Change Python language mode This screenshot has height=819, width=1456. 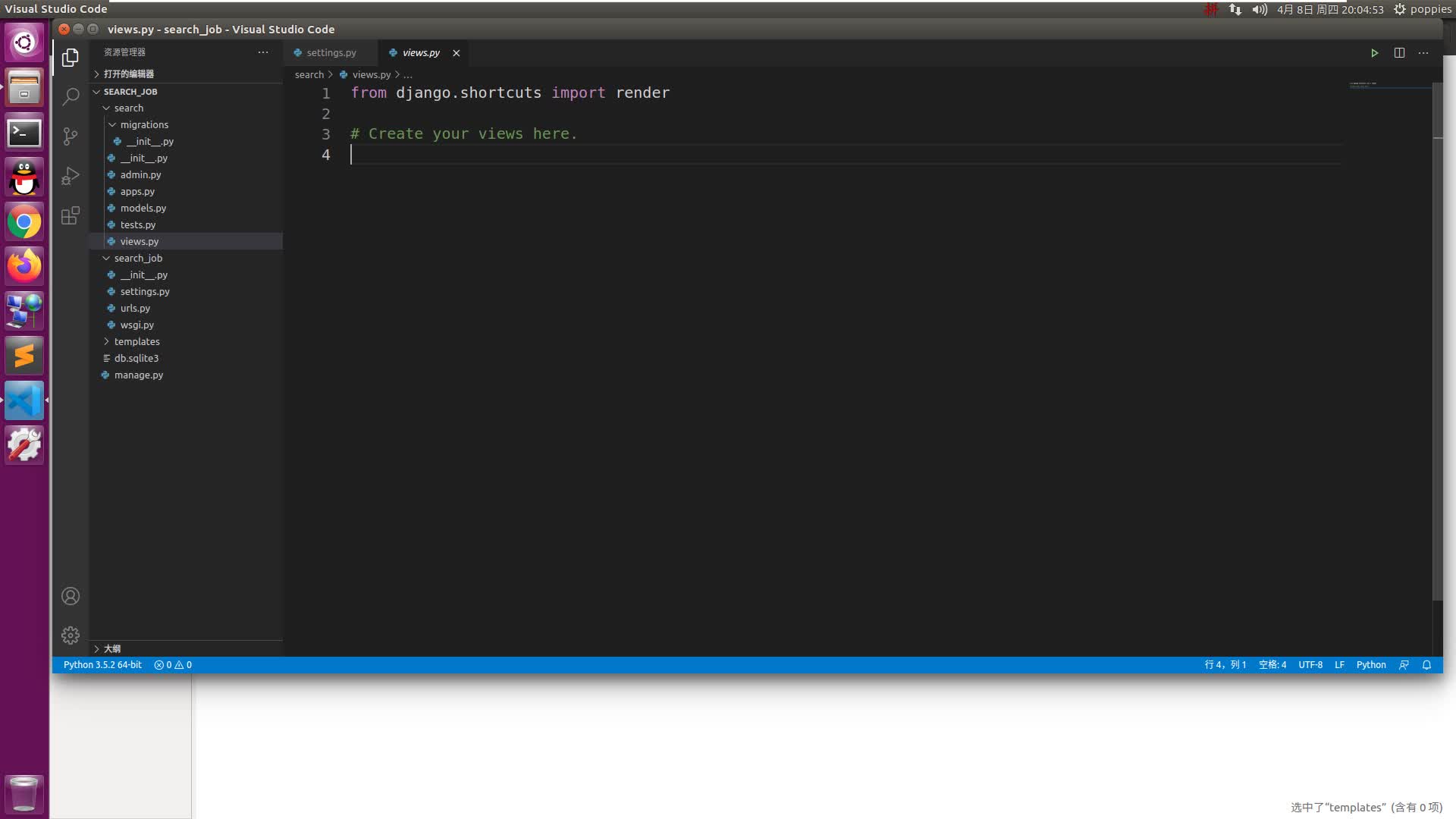point(1371,665)
